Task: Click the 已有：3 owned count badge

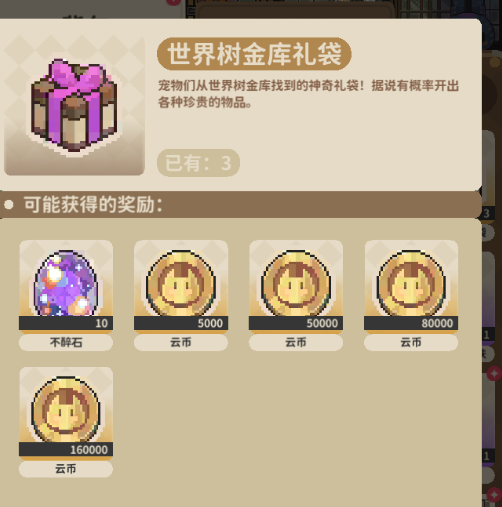Action: tap(198, 163)
